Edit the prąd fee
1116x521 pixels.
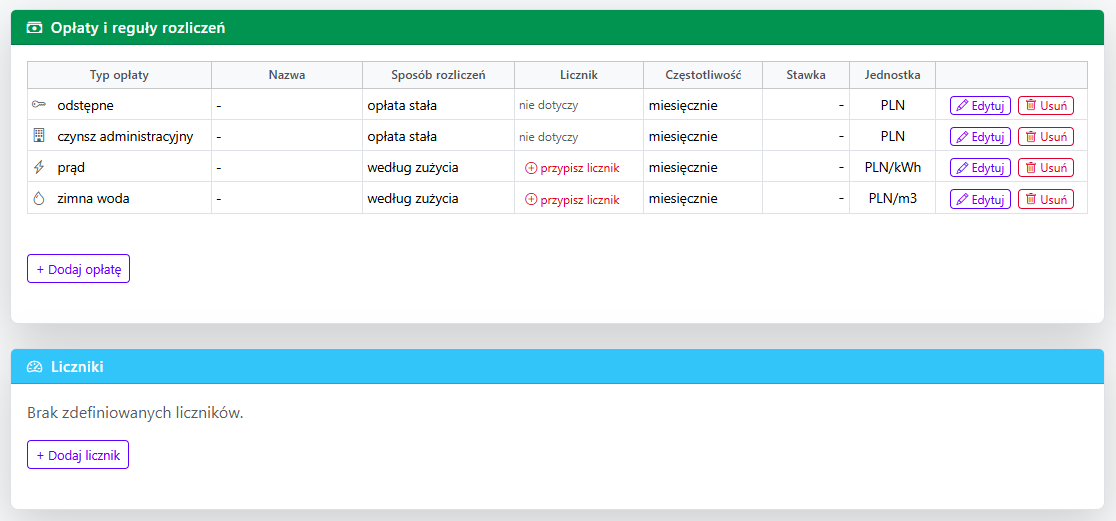pos(980,168)
